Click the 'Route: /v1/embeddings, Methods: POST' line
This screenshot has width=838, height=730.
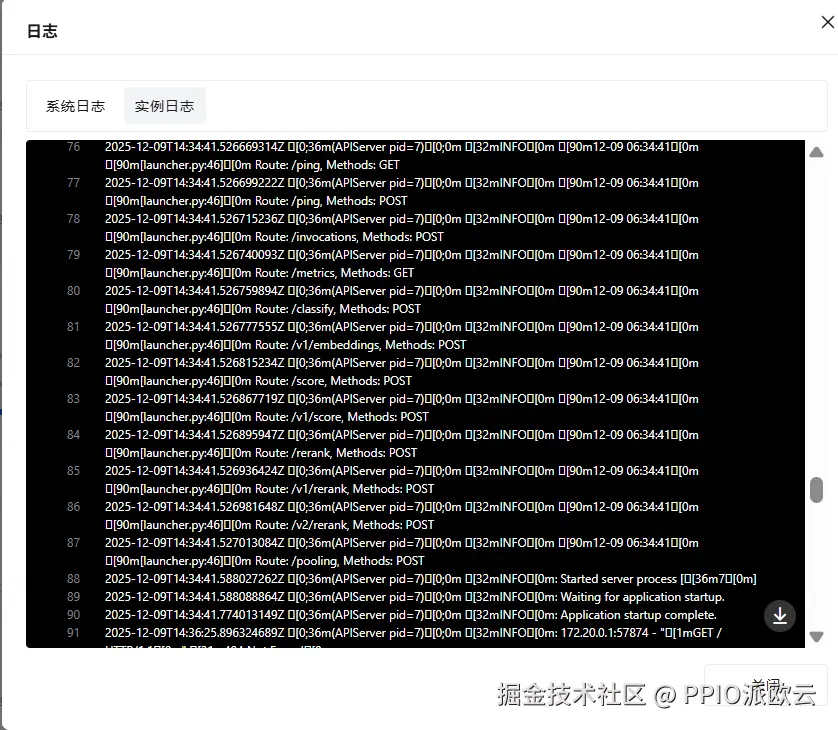pos(360,345)
